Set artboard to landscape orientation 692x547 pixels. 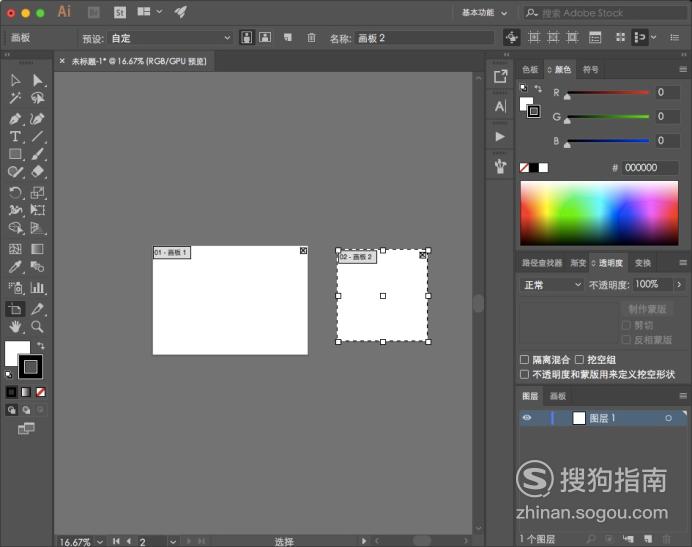(x=265, y=38)
